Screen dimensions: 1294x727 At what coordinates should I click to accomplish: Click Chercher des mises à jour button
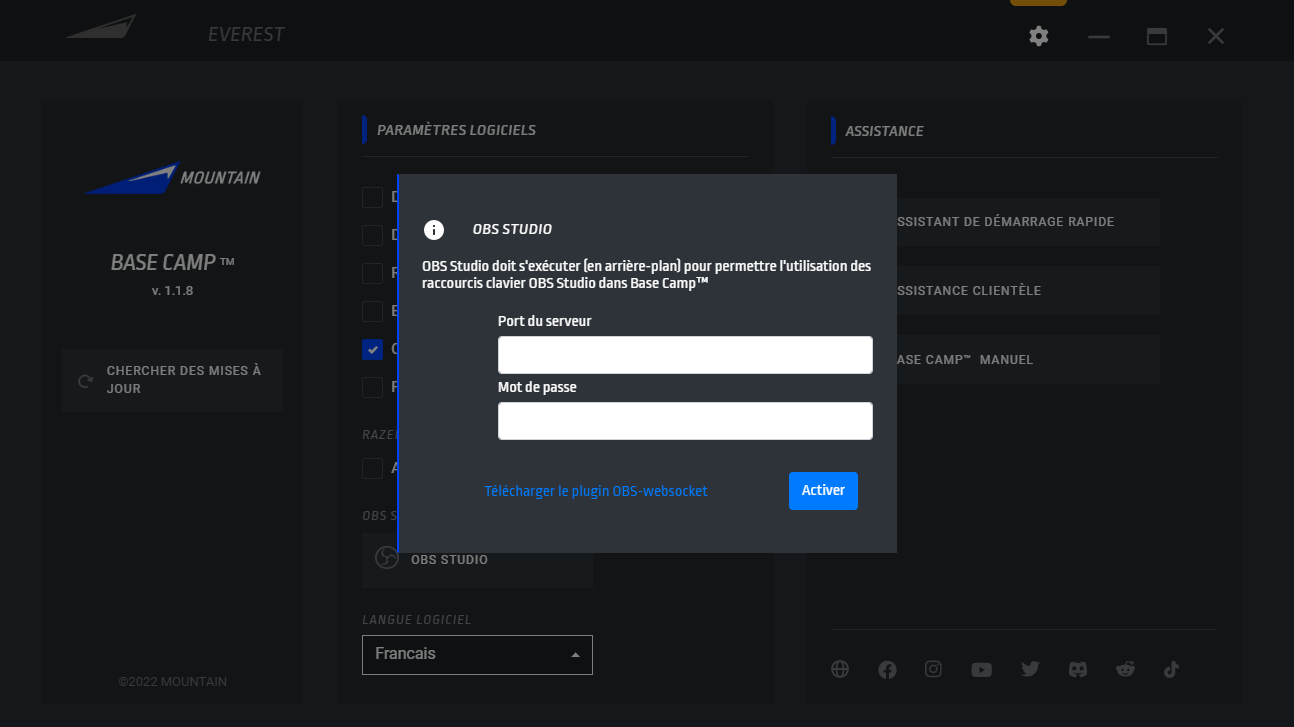coord(172,380)
